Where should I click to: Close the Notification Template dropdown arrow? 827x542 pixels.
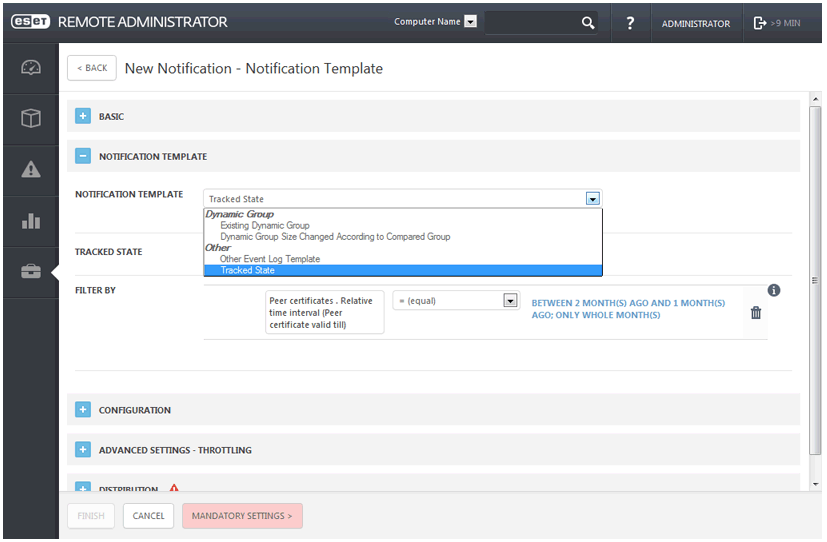[593, 199]
